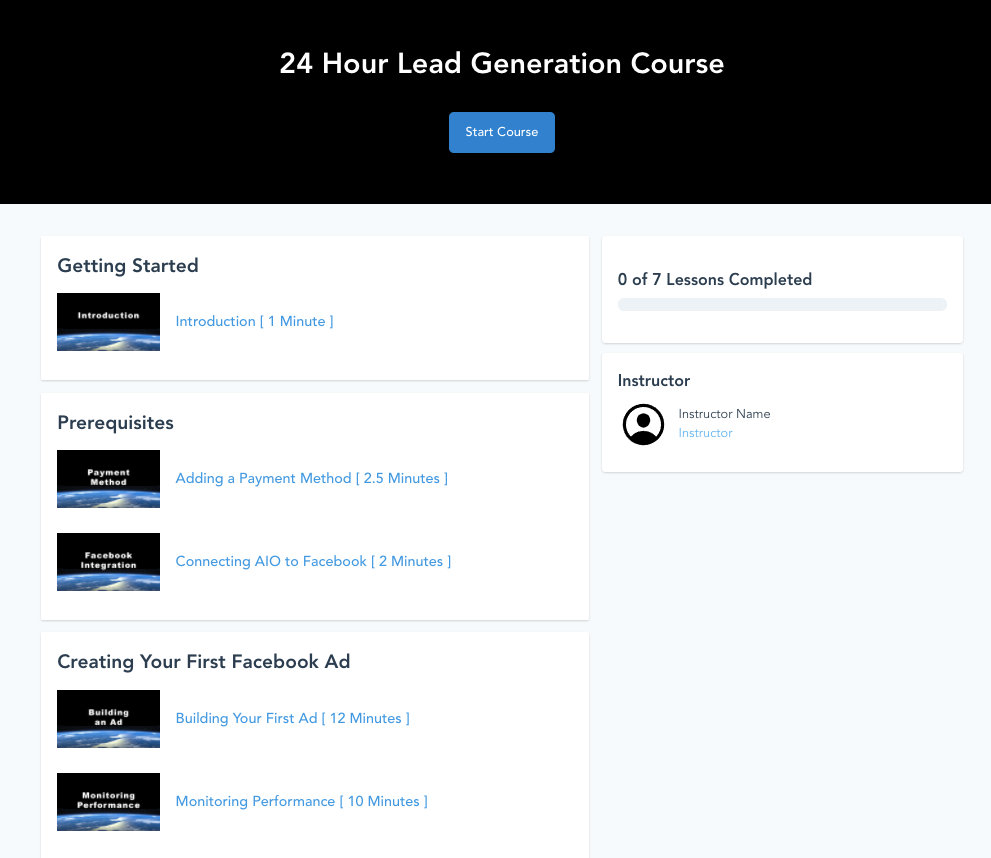Click the Prerequisites section heading
Viewport: 991px width, 858px height.
click(x=115, y=423)
